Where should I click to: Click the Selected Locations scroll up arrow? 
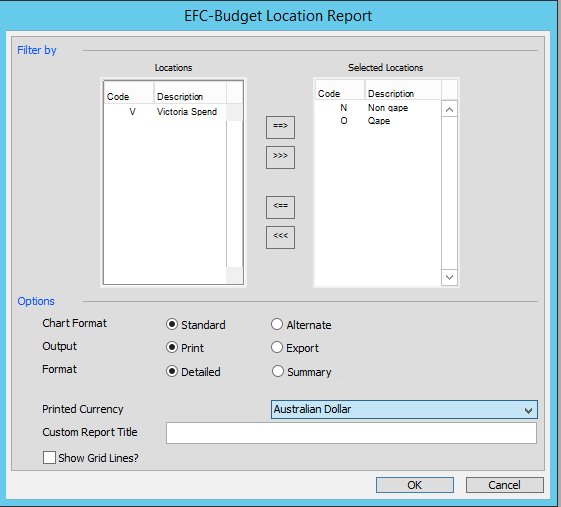449,109
